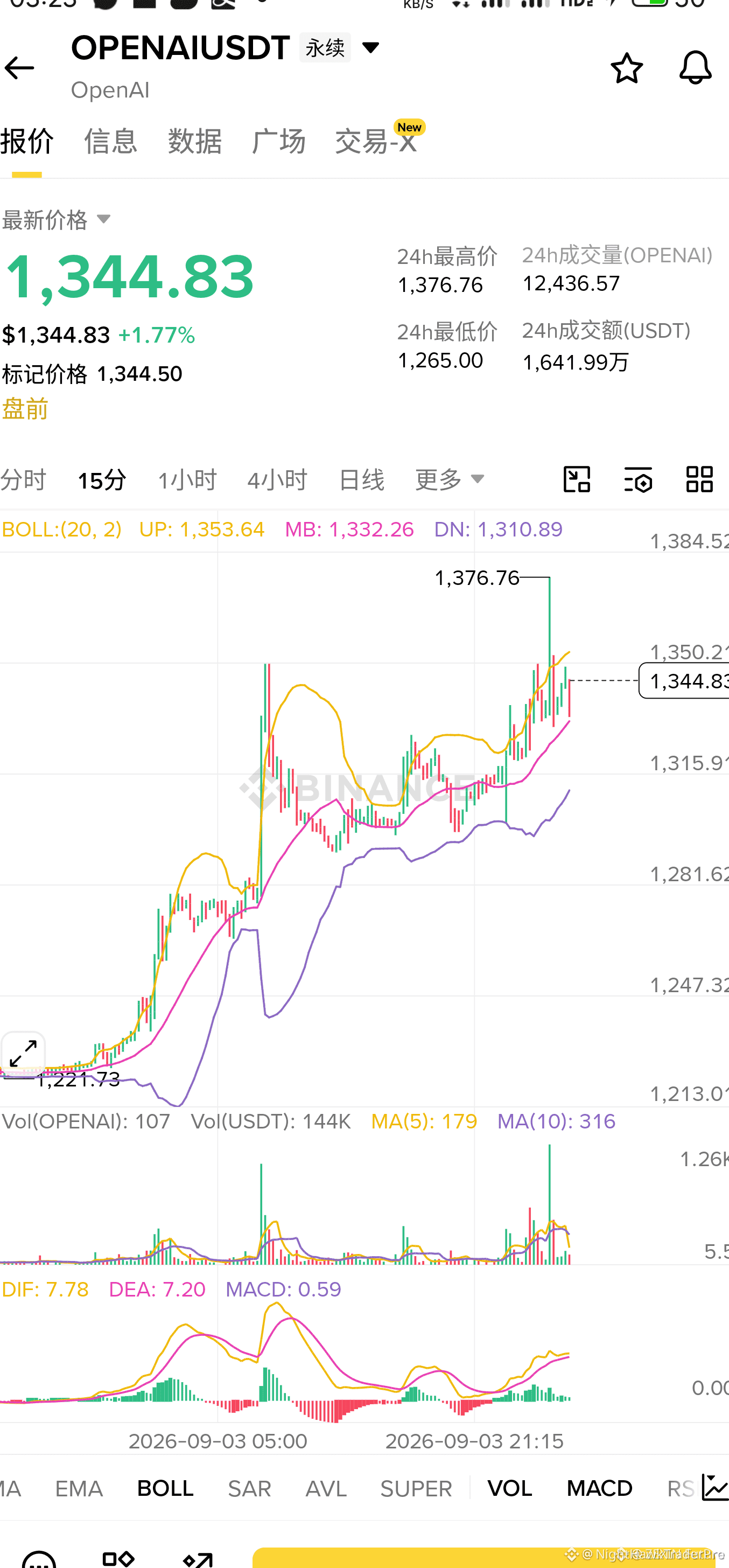Tap the back arrow icon
Image resolution: width=729 pixels, height=1568 pixels.
click(x=19, y=67)
